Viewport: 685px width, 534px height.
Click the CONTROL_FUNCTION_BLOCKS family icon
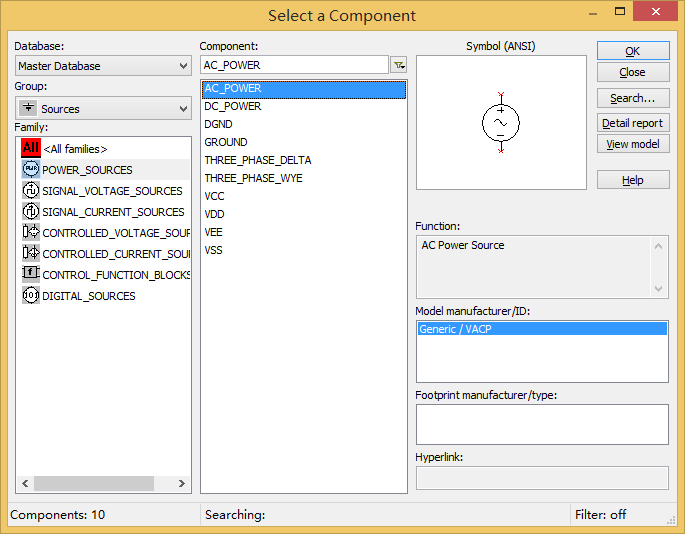pos(31,274)
